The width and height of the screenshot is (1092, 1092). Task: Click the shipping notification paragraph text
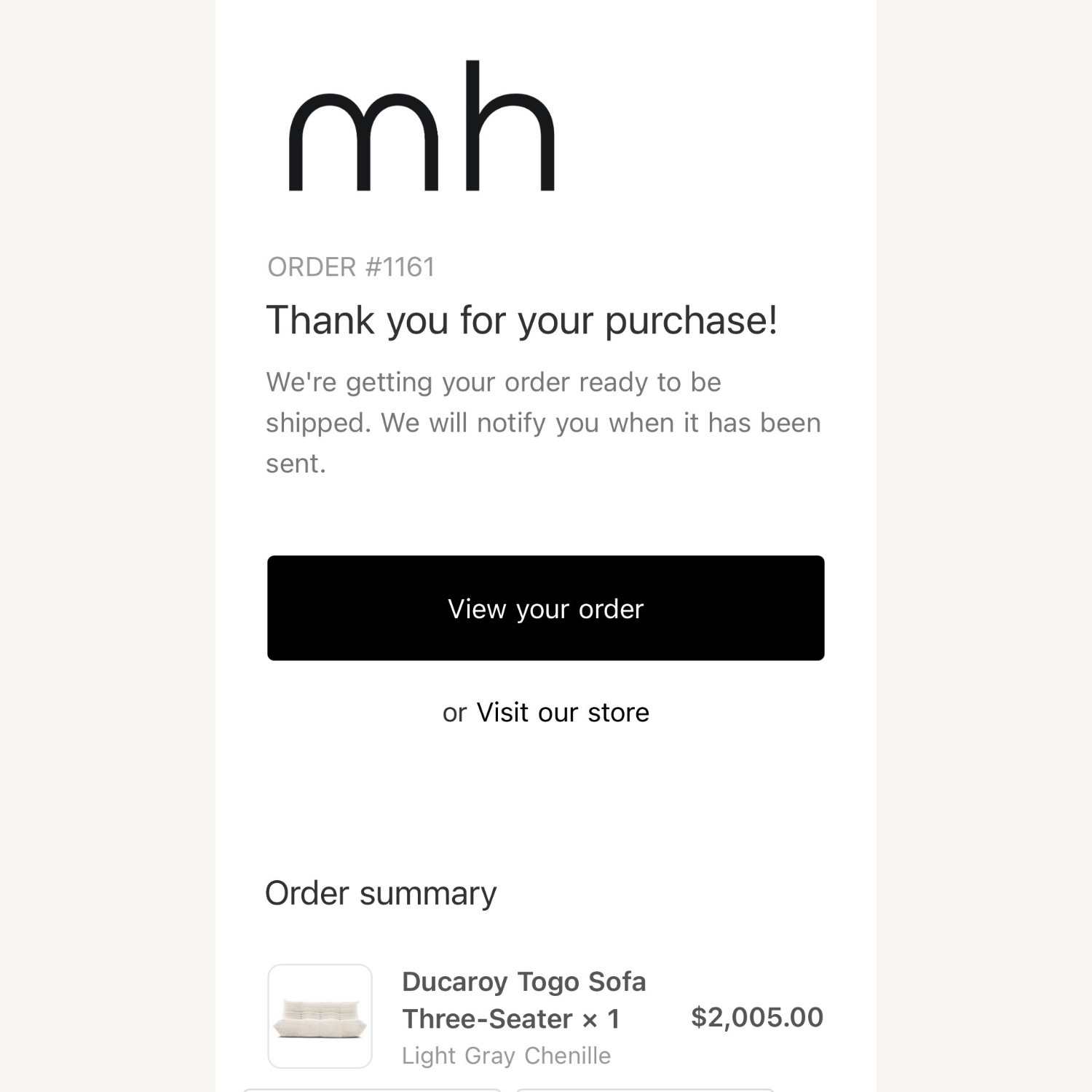pyautogui.click(x=542, y=422)
